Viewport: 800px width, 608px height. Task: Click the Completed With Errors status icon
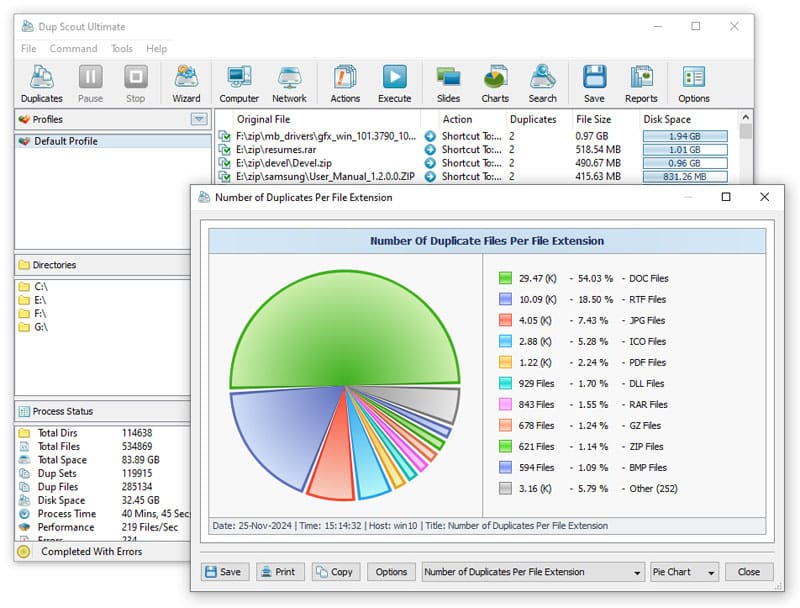click(24, 551)
